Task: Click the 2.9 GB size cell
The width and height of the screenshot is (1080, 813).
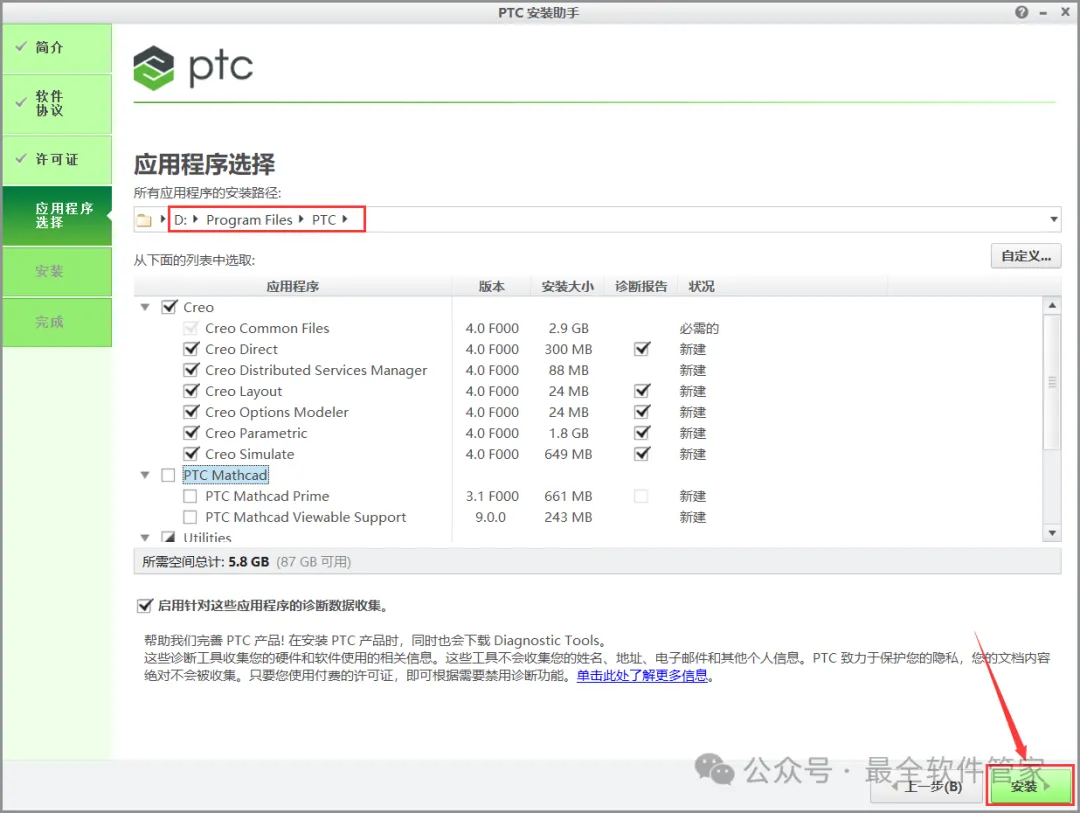Action: pos(568,328)
